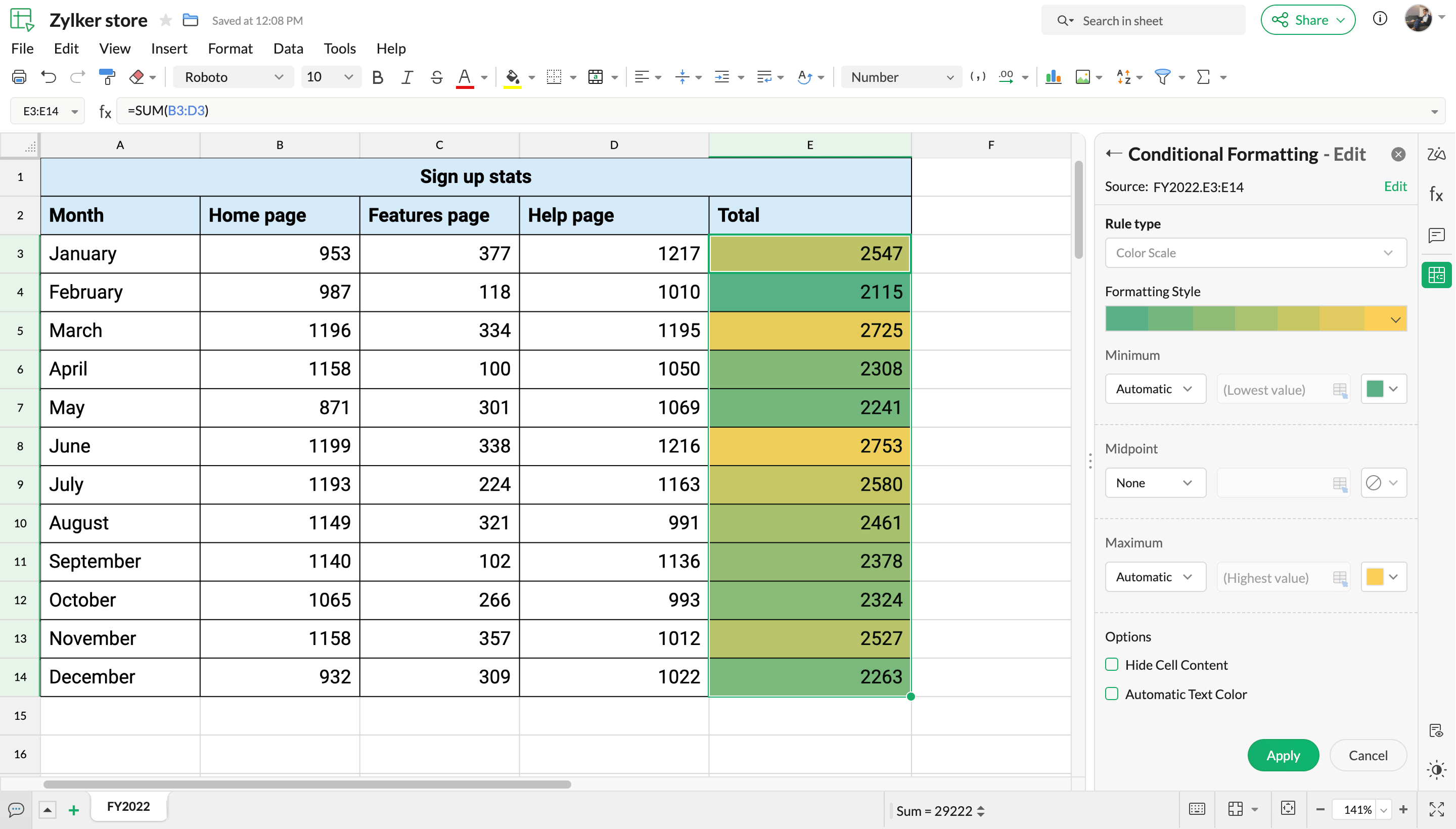Click the Paint Format brush icon
The width and height of the screenshot is (1456, 829).
click(107, 77)
